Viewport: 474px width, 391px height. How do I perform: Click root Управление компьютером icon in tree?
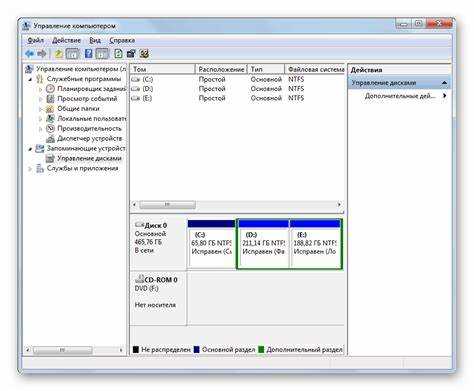pos(29,69)
